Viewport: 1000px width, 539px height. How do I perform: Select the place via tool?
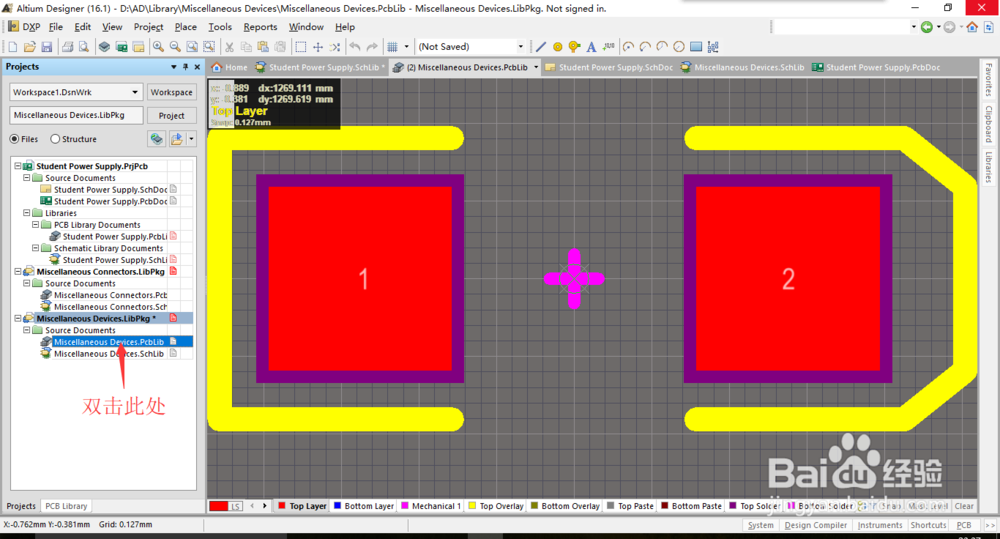coord(574,47)
